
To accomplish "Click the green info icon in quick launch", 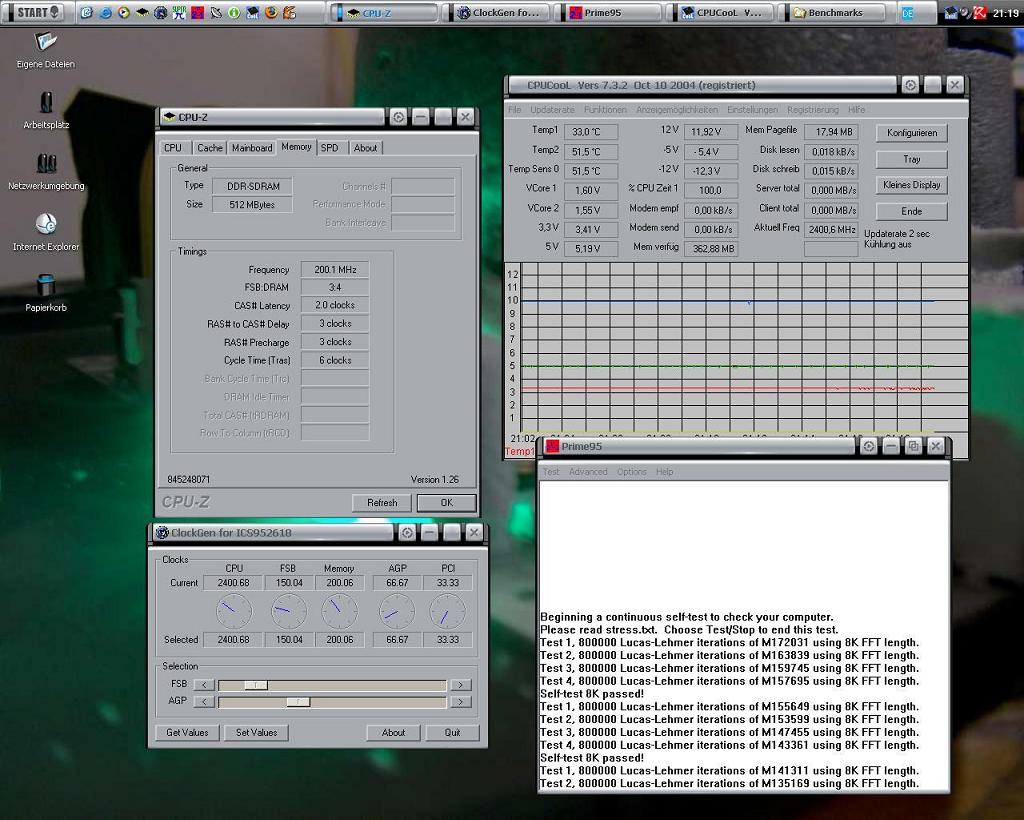I will click(234, 12).
